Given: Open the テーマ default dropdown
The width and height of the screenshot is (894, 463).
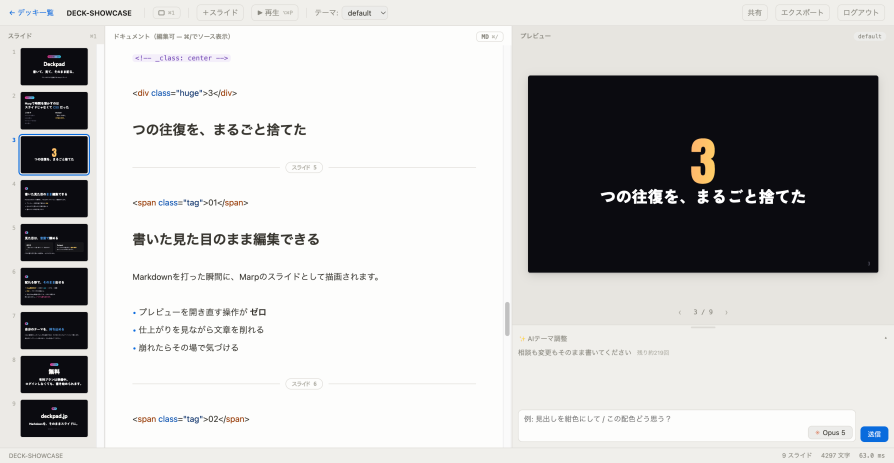Looking at the screenshot, I should click(x=365, y=13).
